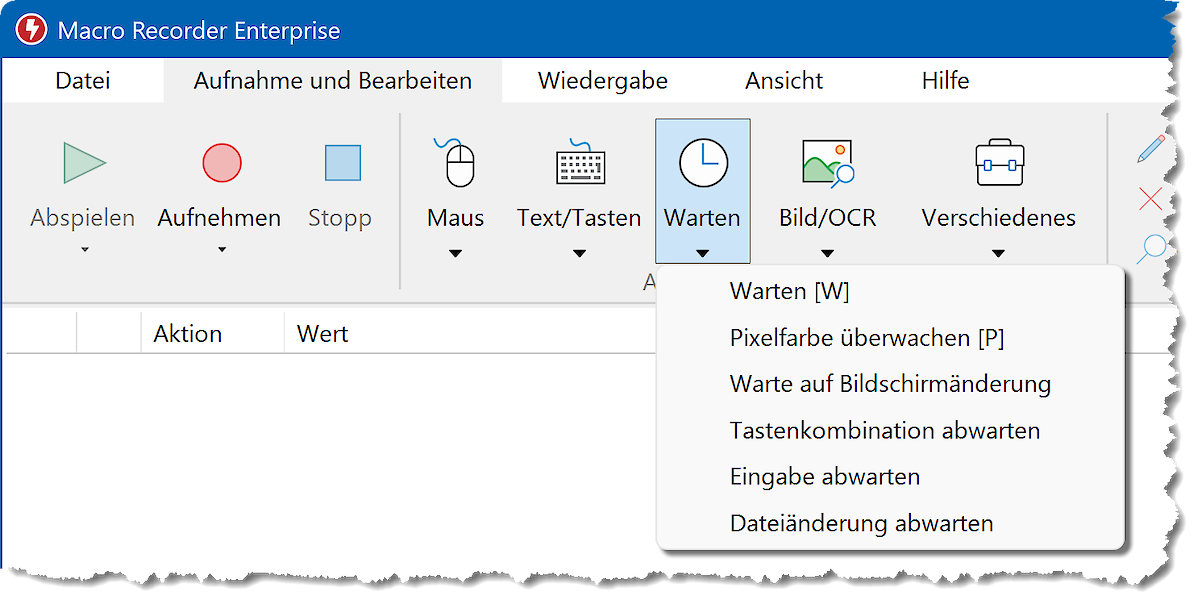
Task: Click the Aktion column header
Action: (188, 334)
